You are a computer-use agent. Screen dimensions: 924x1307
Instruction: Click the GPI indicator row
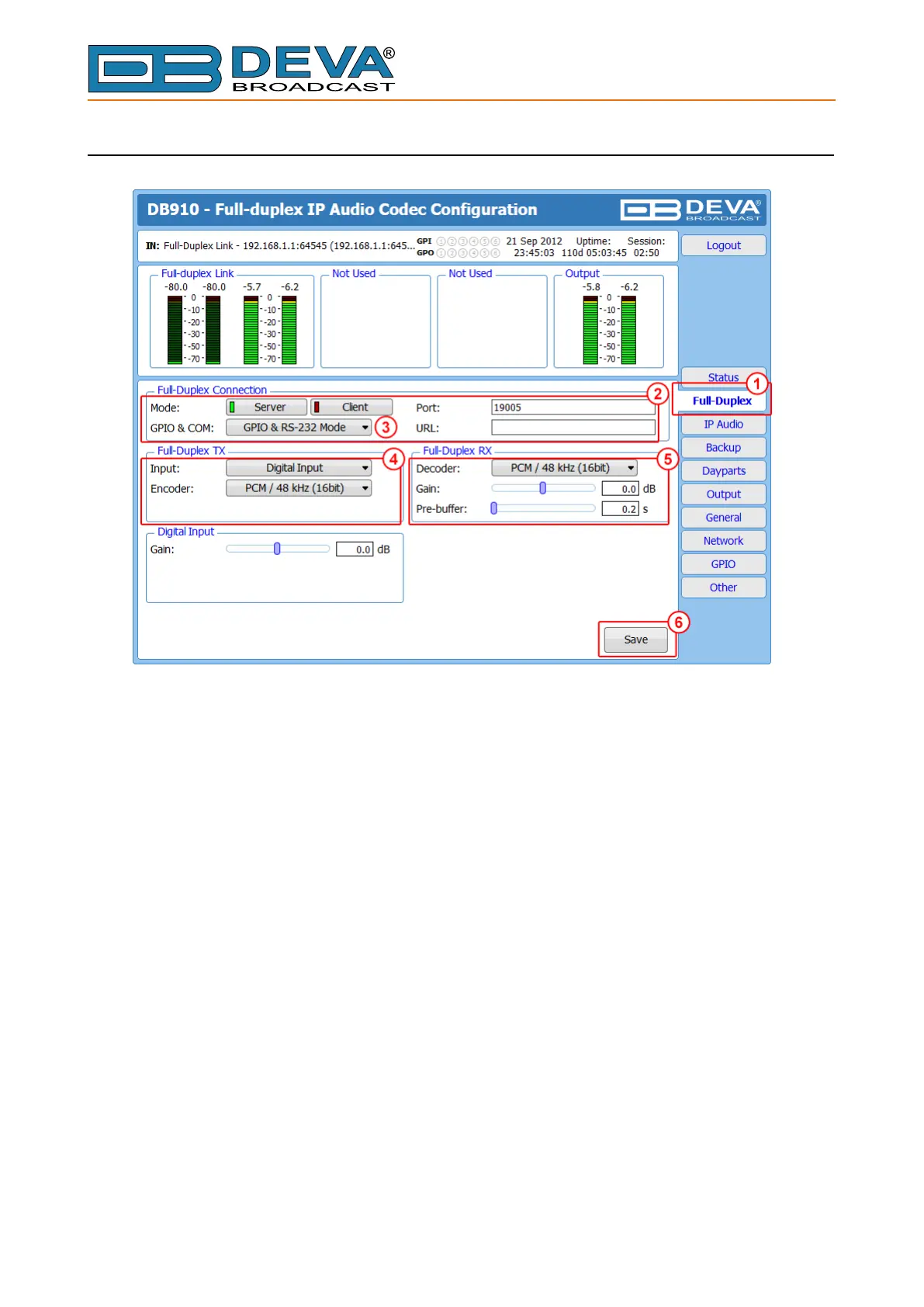[x=459, y=241]
